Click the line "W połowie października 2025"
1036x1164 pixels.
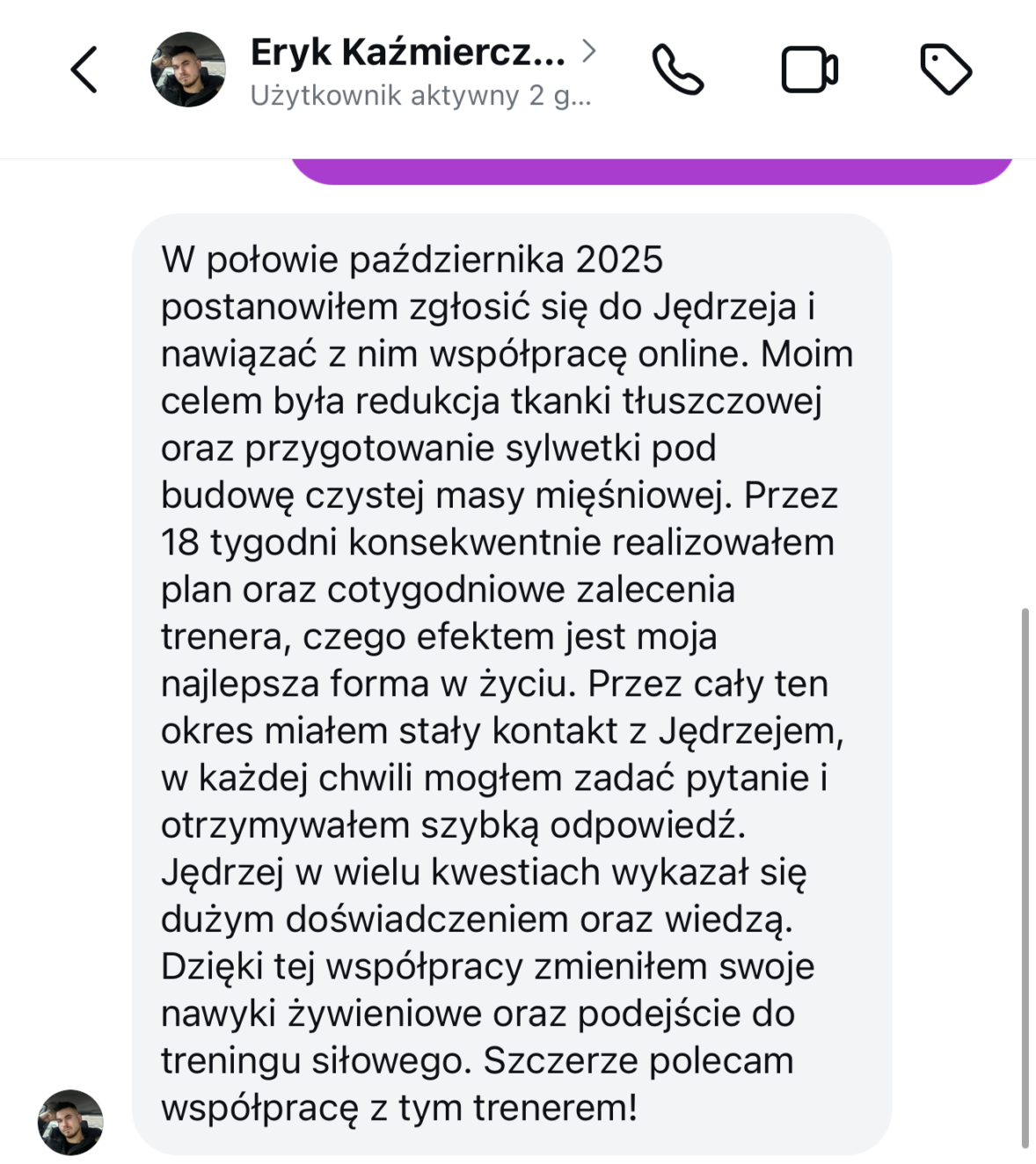pos(412,260)
